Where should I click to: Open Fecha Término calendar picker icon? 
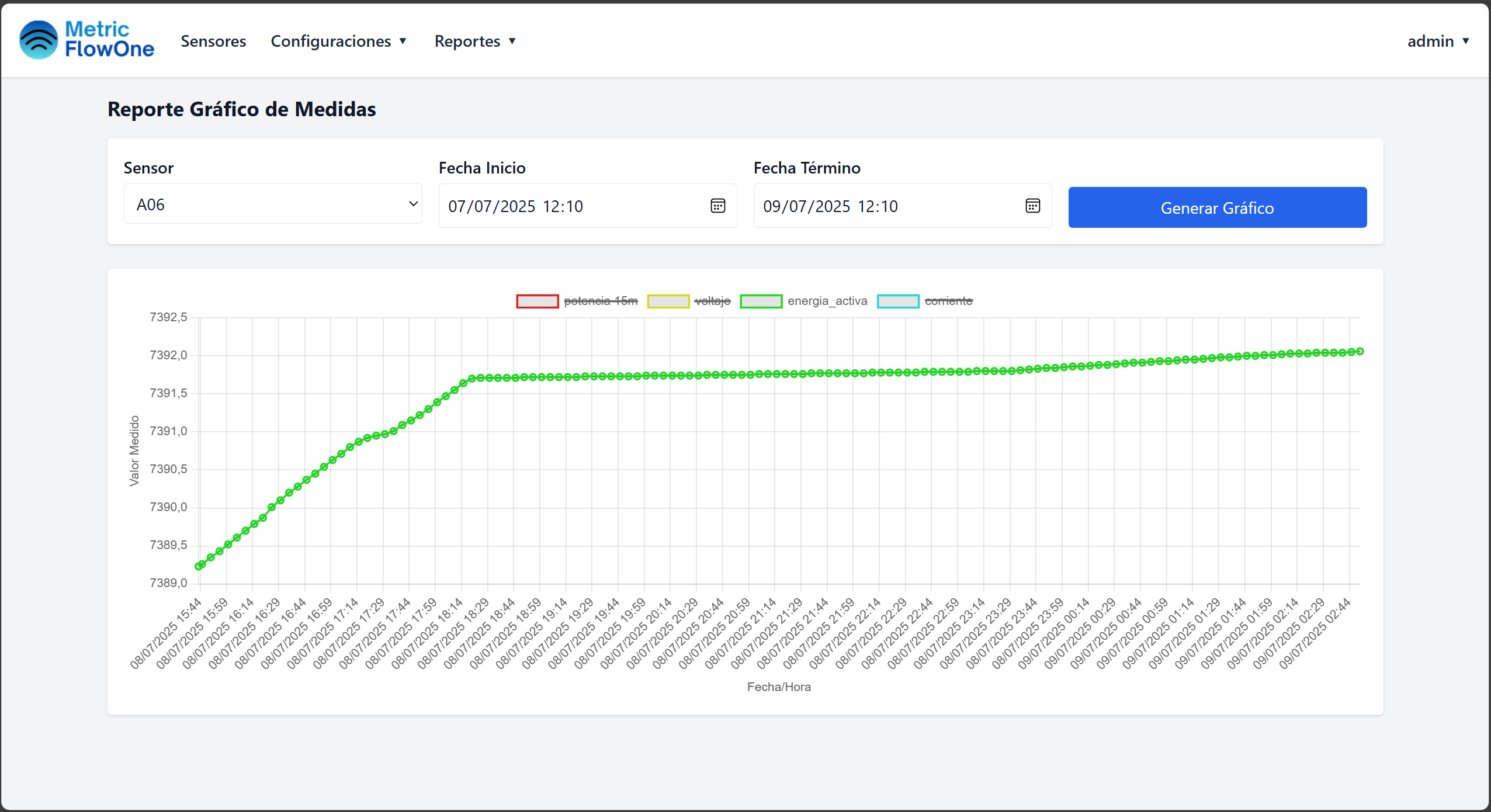click(1032, 206)
